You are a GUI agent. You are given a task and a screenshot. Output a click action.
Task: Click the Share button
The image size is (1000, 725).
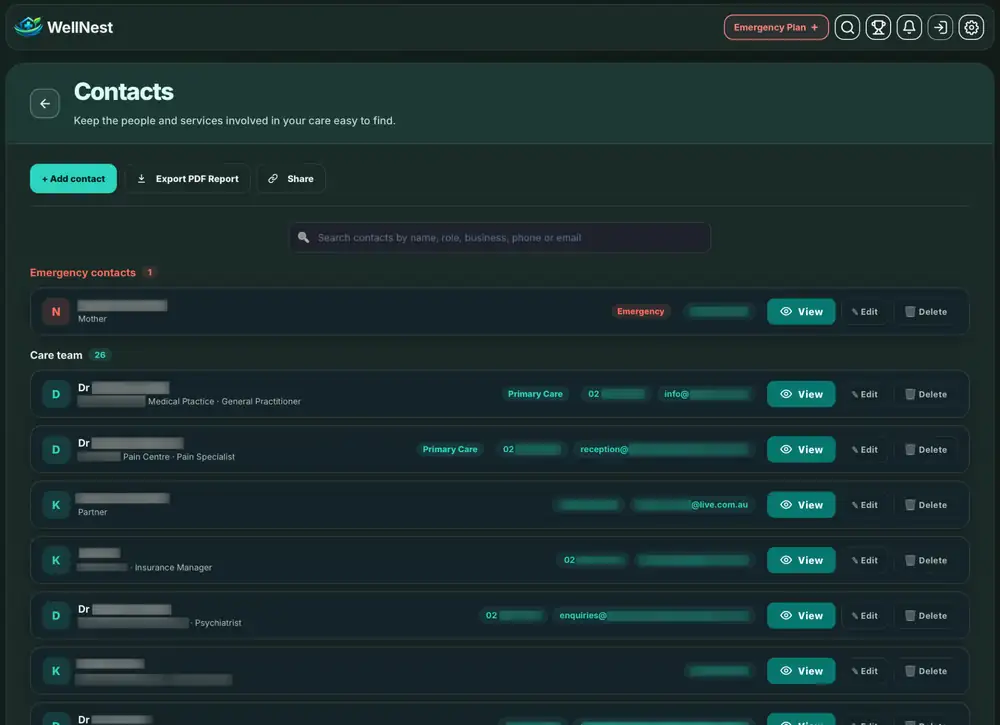291,179
